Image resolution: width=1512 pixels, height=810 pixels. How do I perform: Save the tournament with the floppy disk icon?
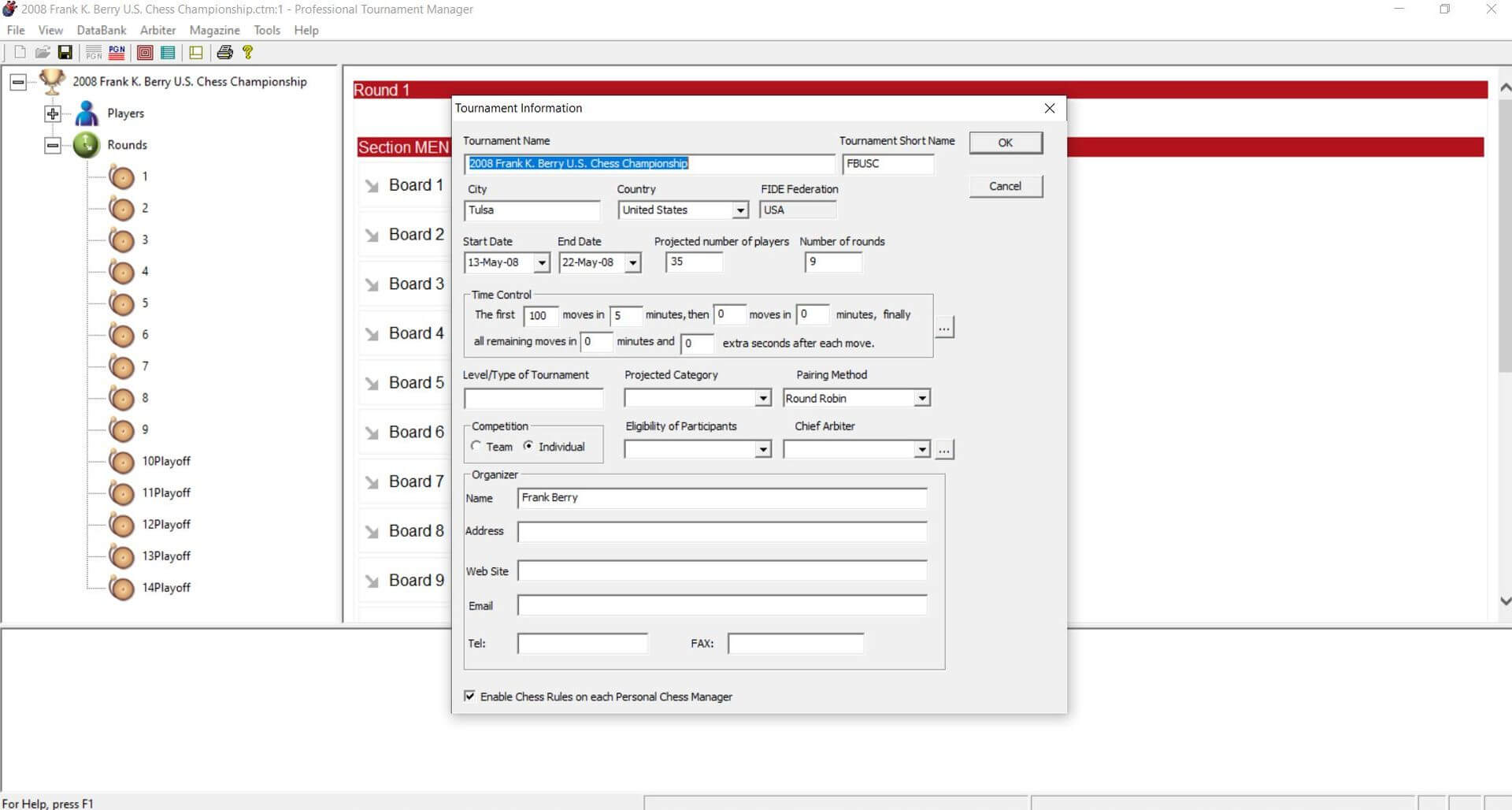pos(65,53)
